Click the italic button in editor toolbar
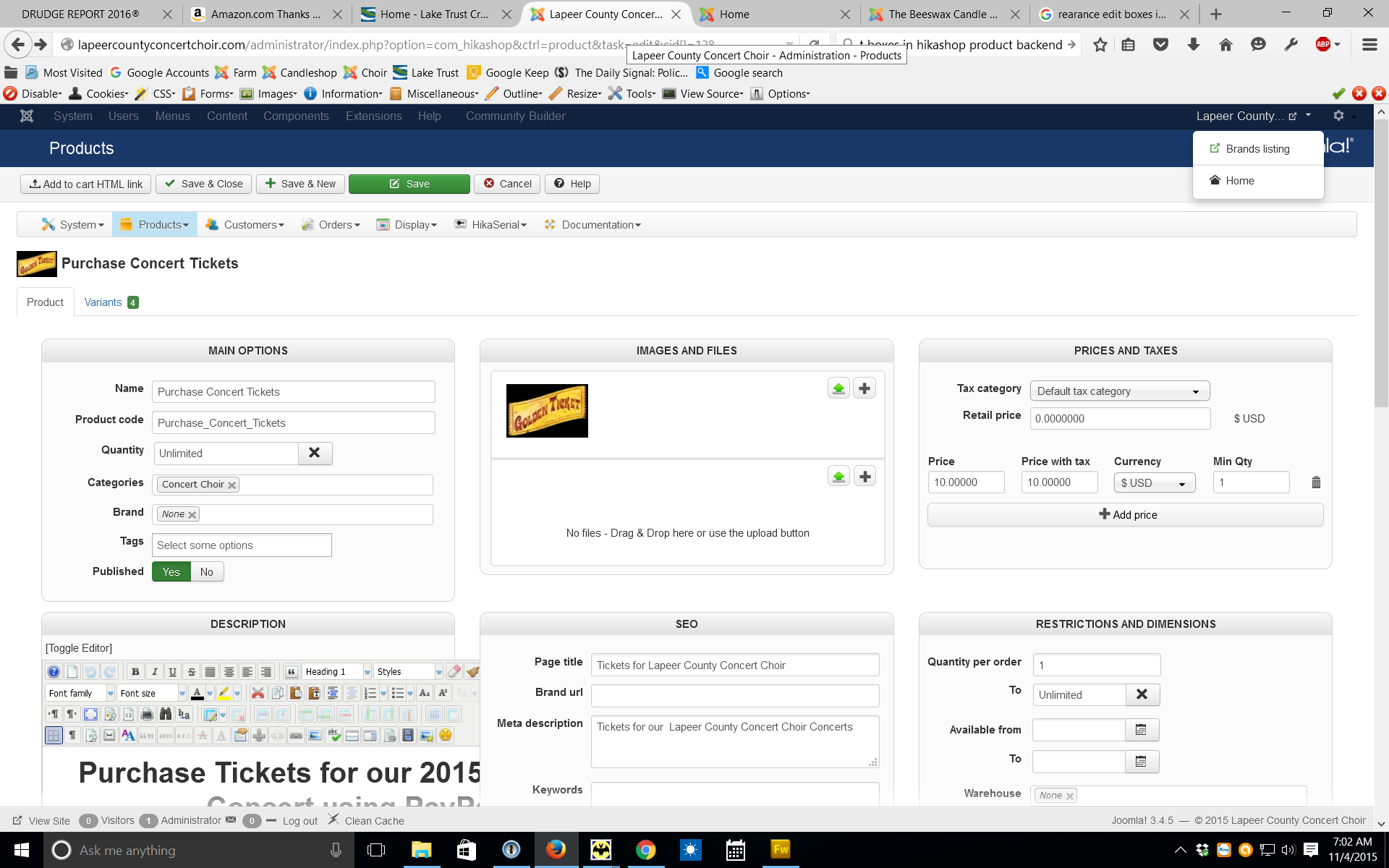The width and height of the screenshot is (1389, 868). pyautogui.click(x=154, y=671)
